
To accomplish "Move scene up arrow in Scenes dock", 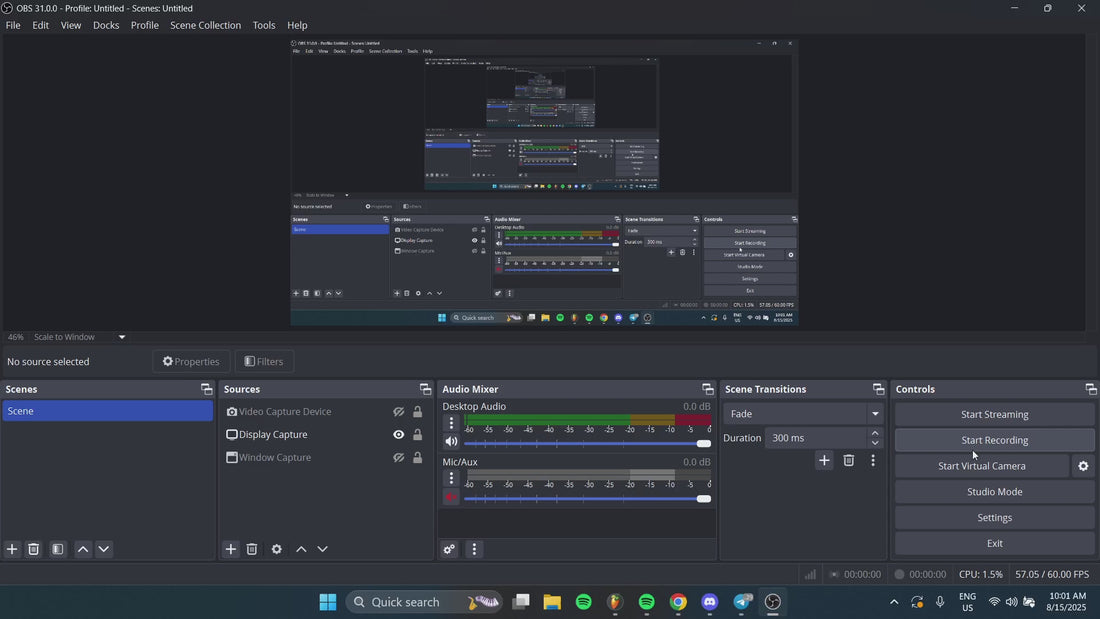I will [83, 549].
